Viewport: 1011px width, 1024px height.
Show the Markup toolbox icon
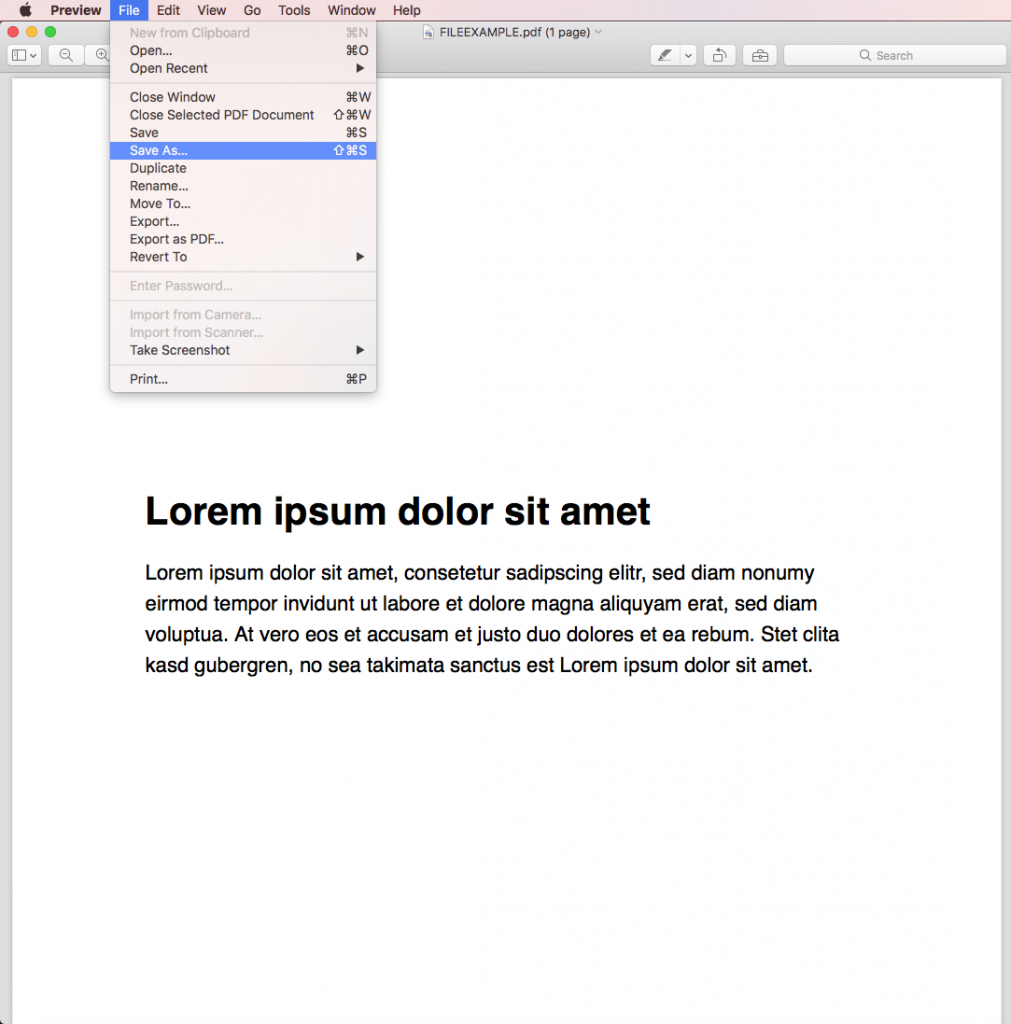click(x=760, y=56)
